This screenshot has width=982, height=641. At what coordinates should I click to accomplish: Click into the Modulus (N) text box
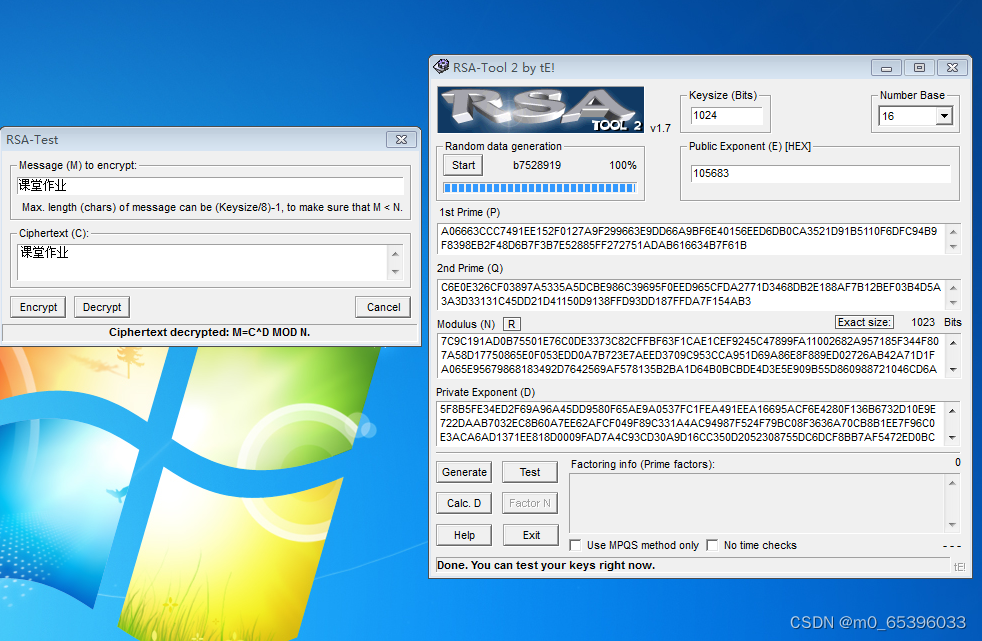click(x=691, y=355)
